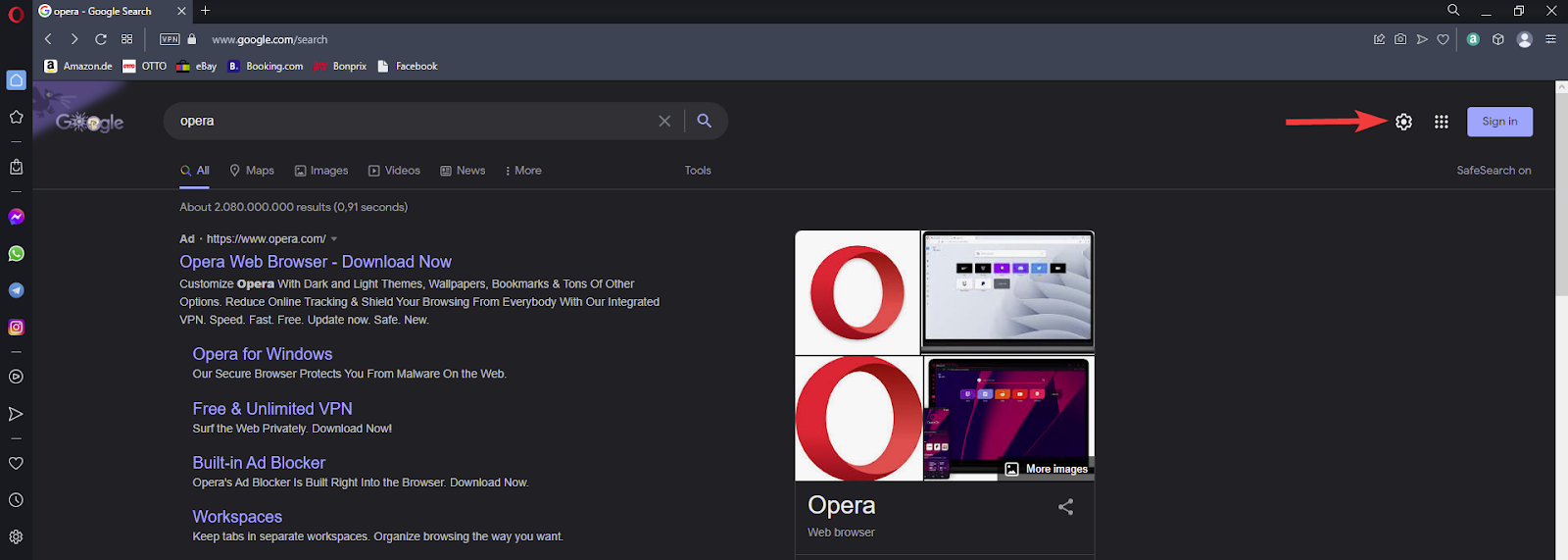
Task: Open the green 'a' extension icon
Action: (1473, 39)
